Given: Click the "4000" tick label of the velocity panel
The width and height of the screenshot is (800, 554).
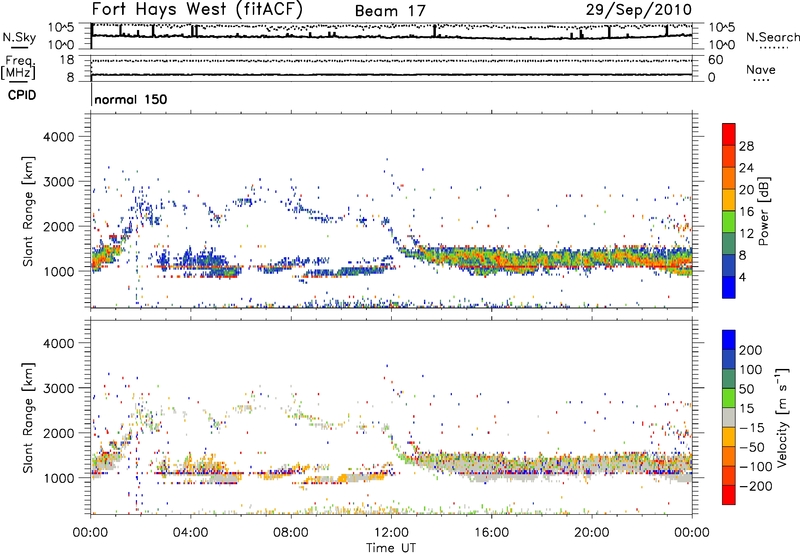Looking at the screenshot, I should click(x=58, y=343).
